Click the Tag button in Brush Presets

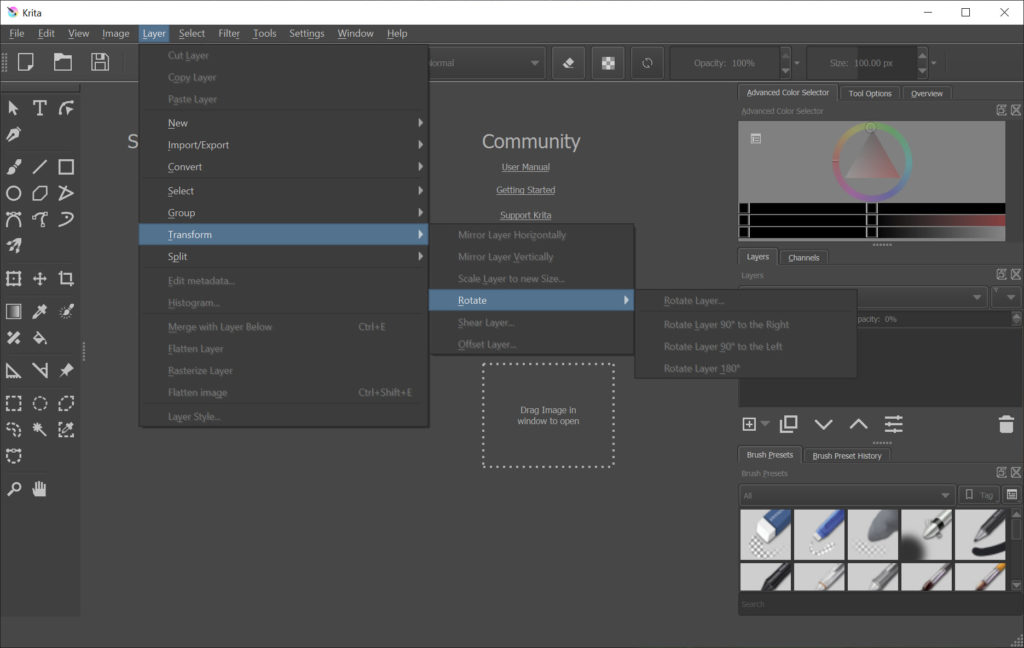pos(979,495)
